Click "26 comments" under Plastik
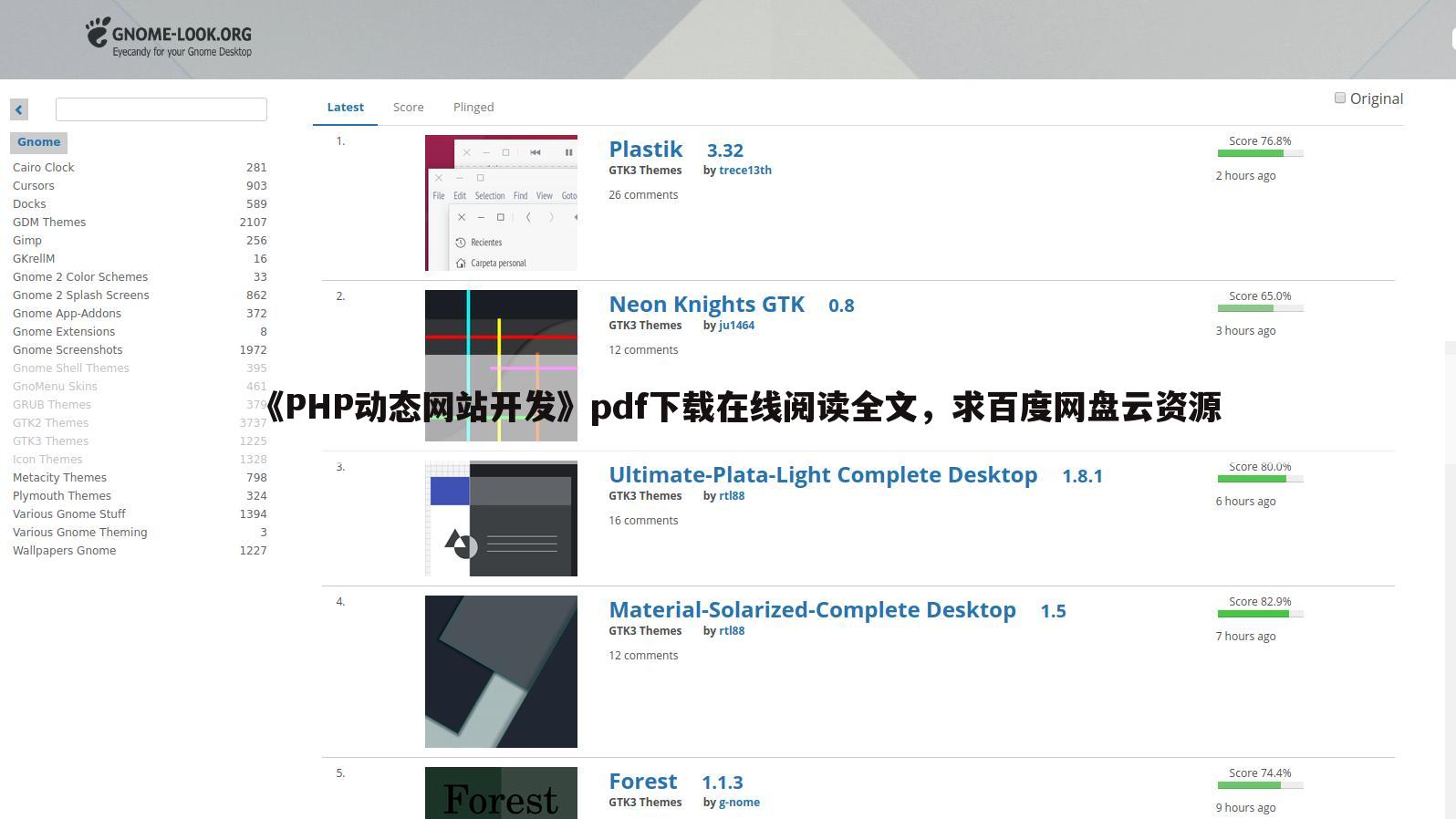Viewport: 1456px width, 819px height. (x=643, y=195)
